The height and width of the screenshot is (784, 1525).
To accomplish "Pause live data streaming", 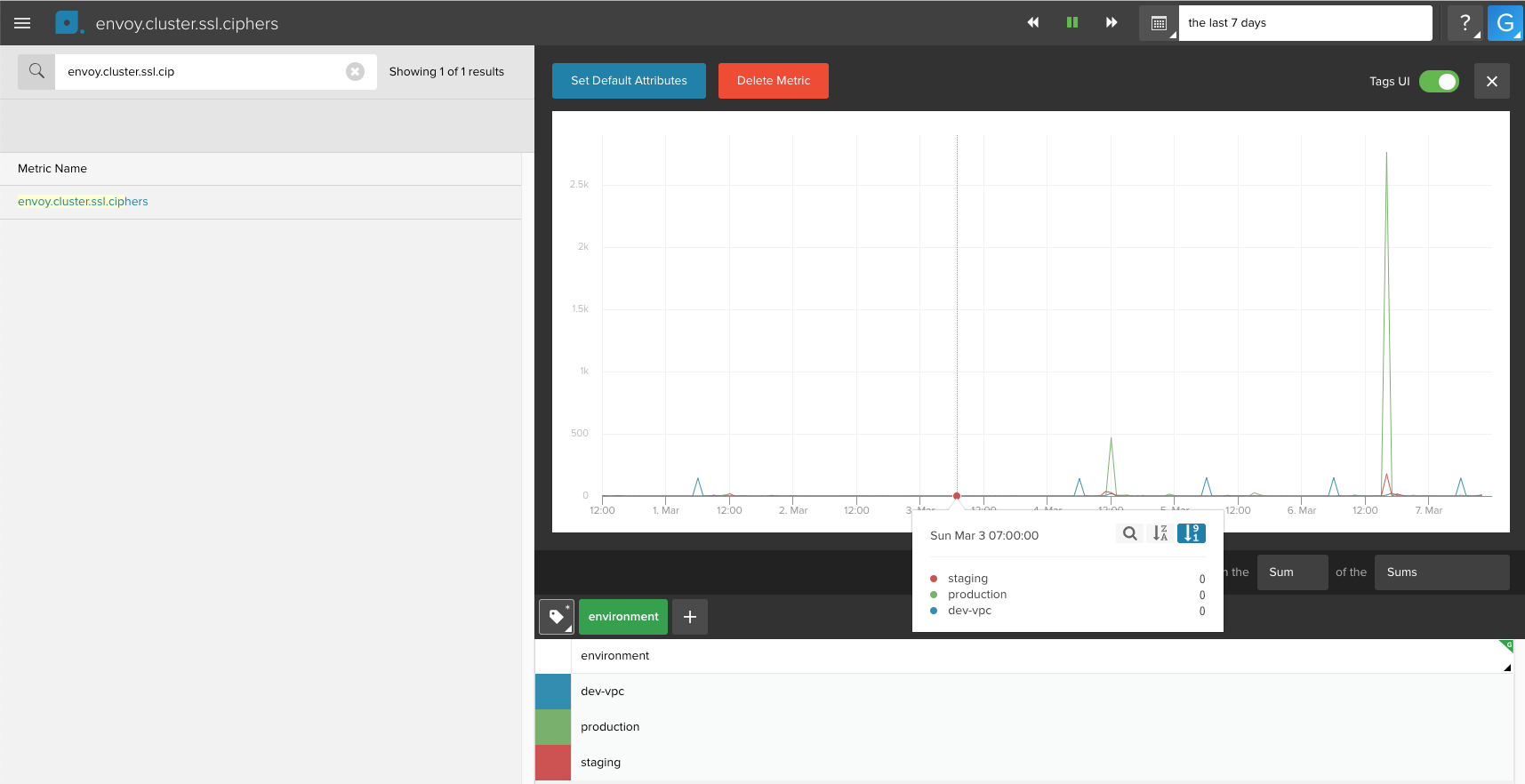I will point(1072,23).
